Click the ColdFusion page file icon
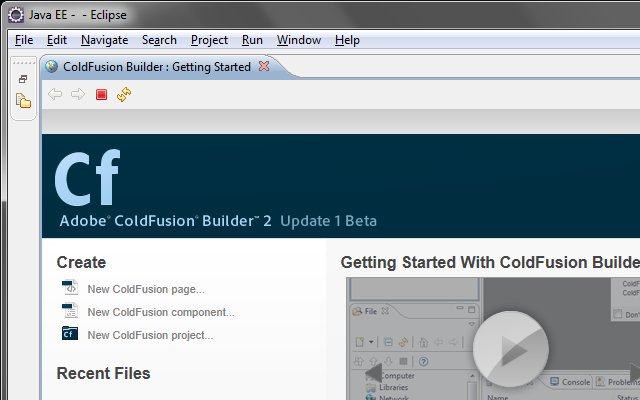Image resolution: width=640 pixels, height=400 pixels. [70, 287]
